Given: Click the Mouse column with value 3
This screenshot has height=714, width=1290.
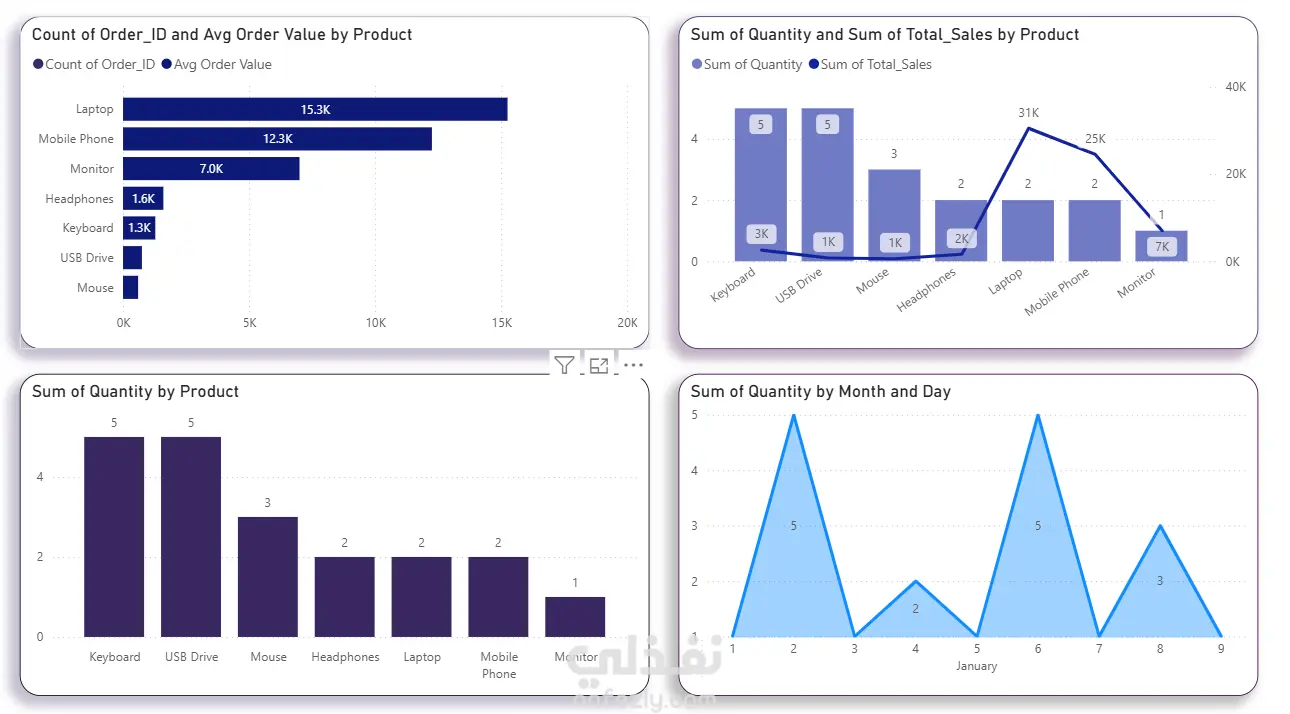Looking at the screenshot, I should click(x=267, y=577).
